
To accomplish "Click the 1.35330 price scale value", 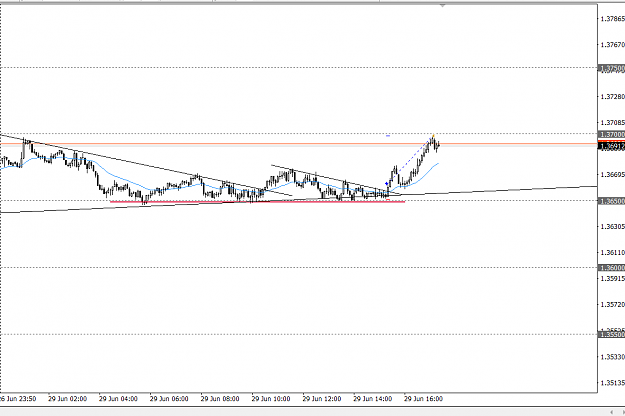I will (x=613, y=357).
